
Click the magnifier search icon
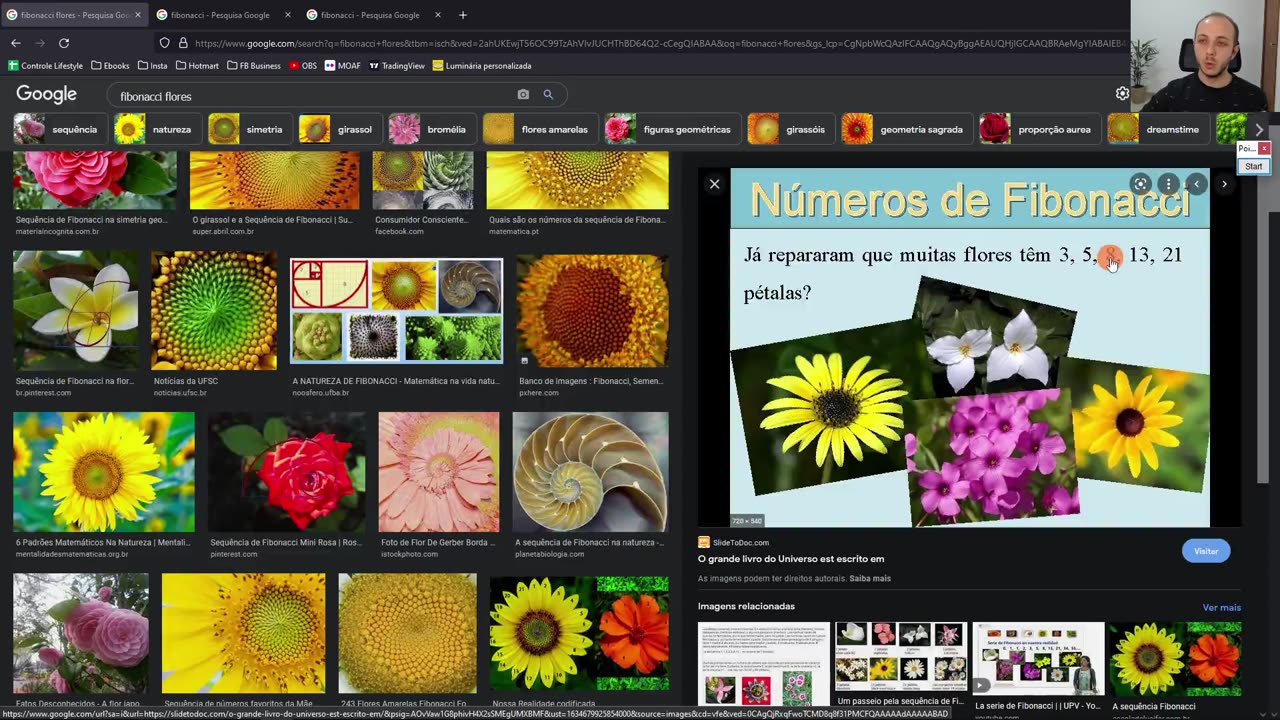(x=548, y=95)
